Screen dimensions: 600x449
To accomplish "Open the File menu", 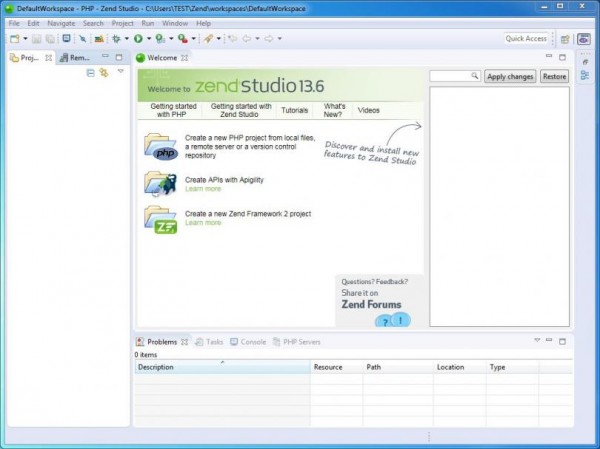I will pyautogui.click(x=14, y=23).
